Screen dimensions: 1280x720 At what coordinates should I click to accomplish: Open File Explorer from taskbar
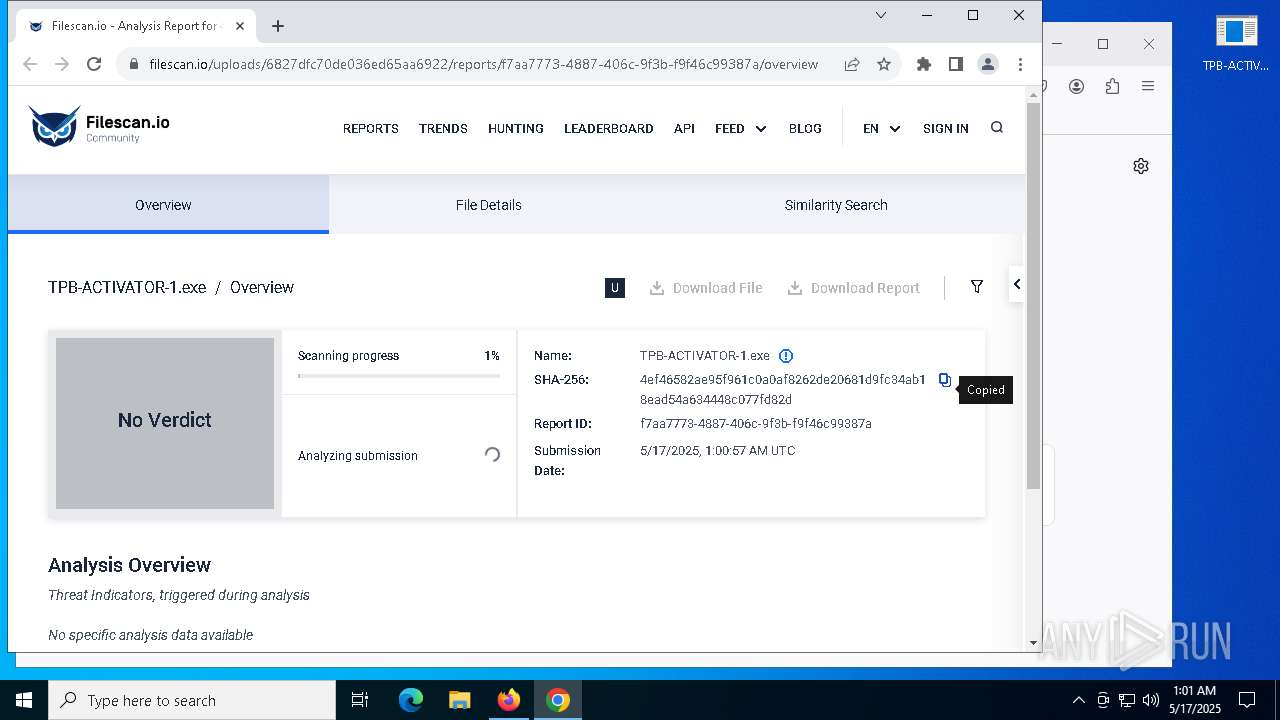click(459, 700)
